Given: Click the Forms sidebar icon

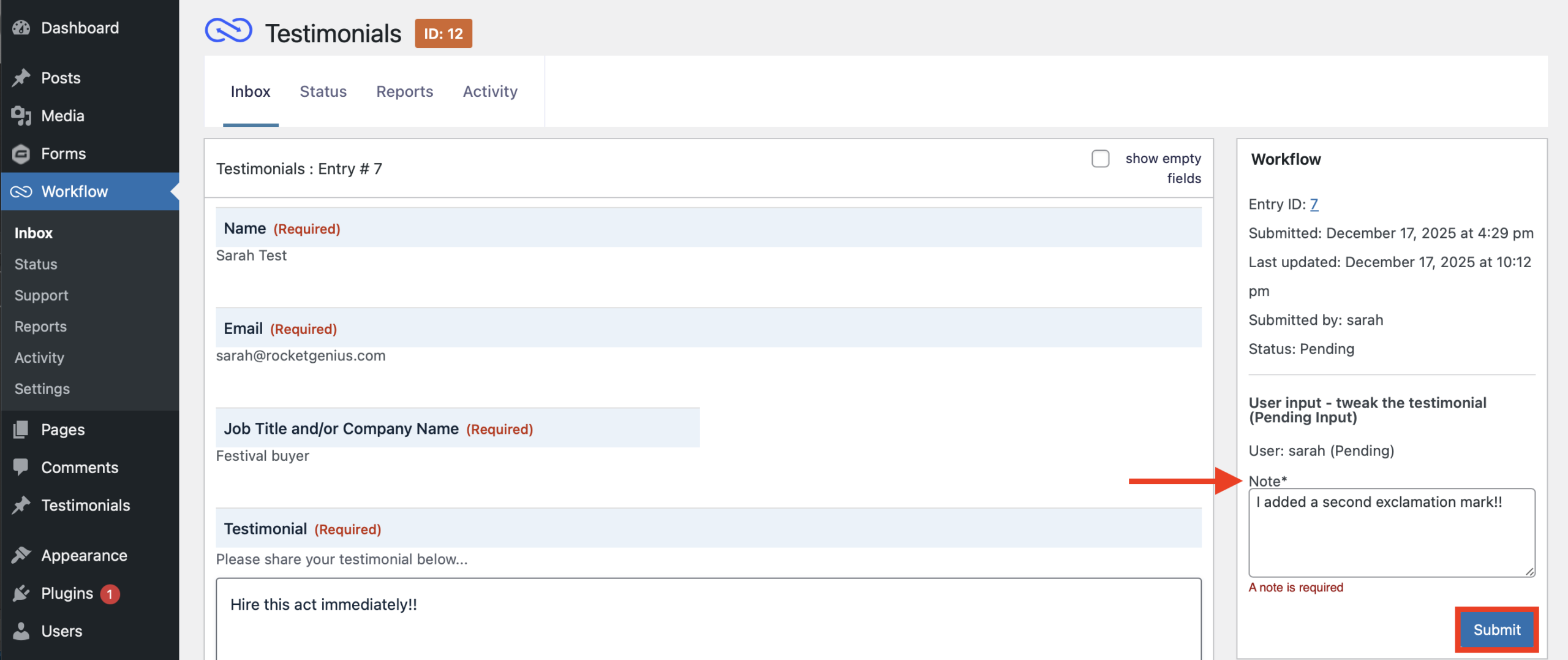Looking at the screenshot, I should pos(22,153).
